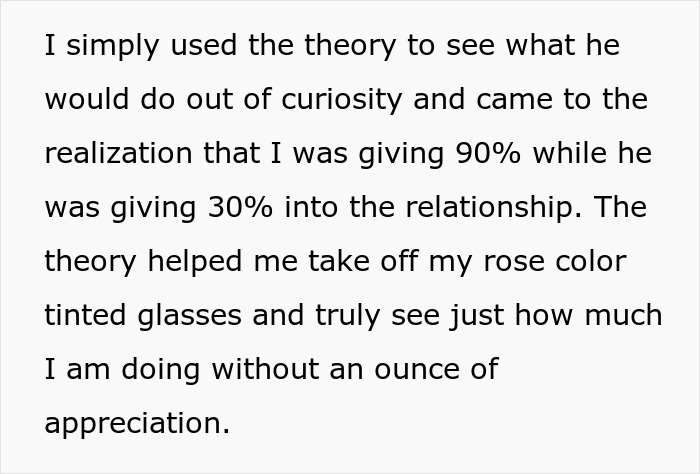Viewport: 700px width, 474px height.
Task: Click the word "relationship."
Action: click(x=494, y=208)
